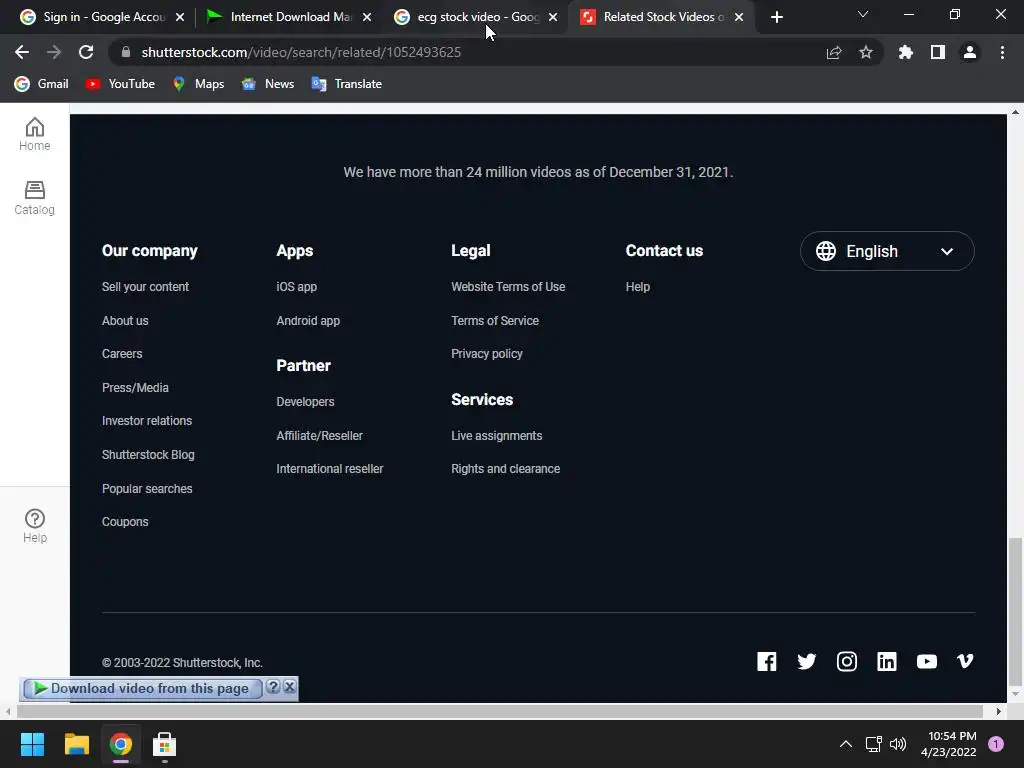This screenshot has height=768, width=1024.
Task: Open the Live assignments link
Action: click(x=496, y=436)
